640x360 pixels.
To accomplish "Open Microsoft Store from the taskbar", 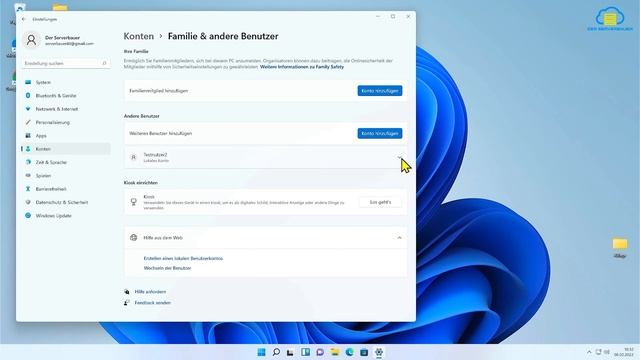I will click(x=364, y=352).
